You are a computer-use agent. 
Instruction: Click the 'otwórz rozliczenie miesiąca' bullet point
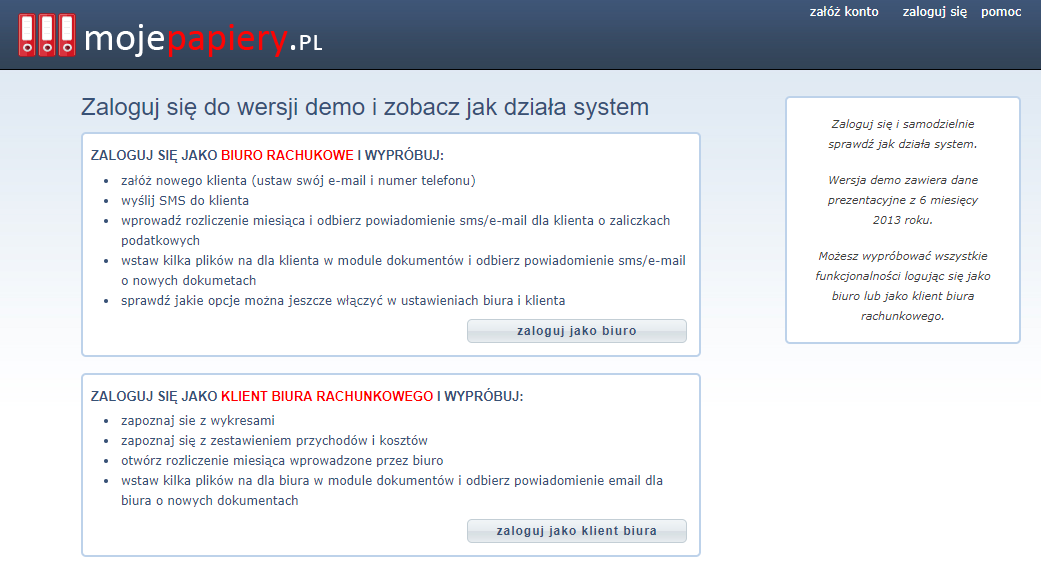[x=282, y=461]
